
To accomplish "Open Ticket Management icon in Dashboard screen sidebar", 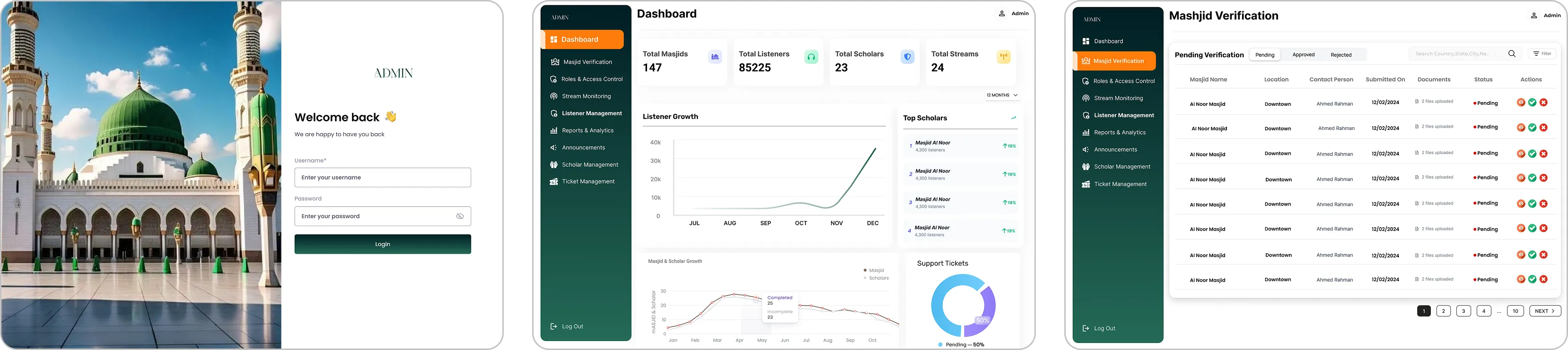I will point(554,182).
